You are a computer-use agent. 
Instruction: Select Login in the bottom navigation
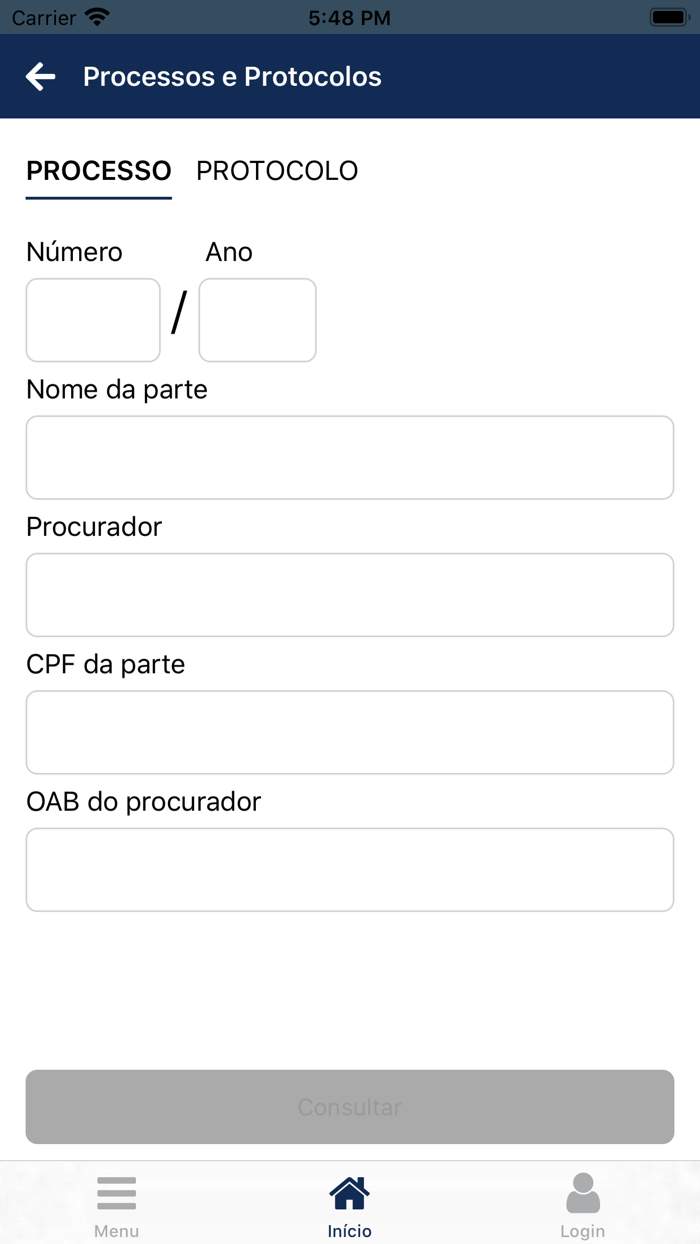[583, 1204]
